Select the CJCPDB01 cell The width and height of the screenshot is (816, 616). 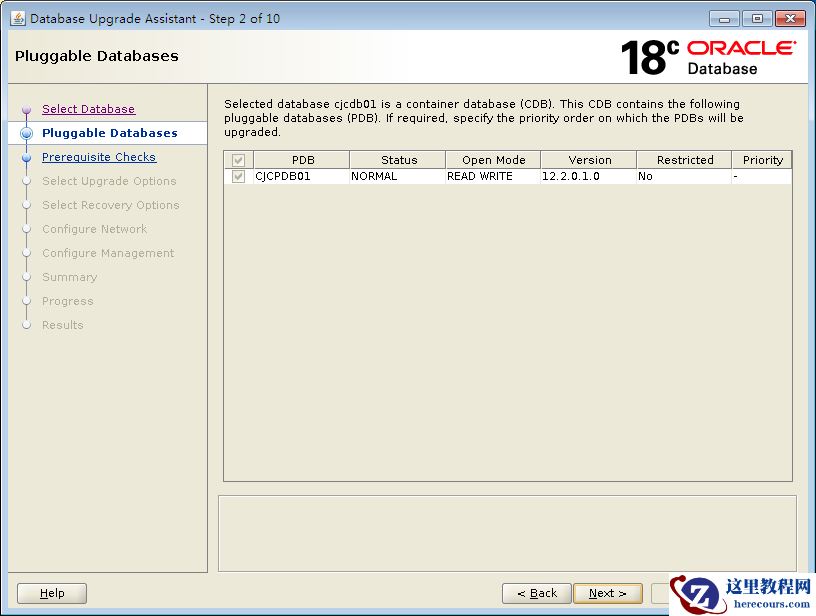pyautogui.click(x=302, y=176)
